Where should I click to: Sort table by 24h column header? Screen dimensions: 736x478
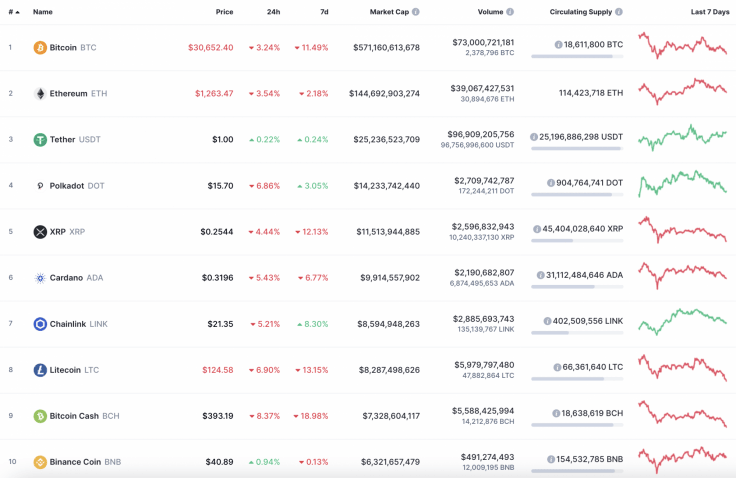point(273,12)
